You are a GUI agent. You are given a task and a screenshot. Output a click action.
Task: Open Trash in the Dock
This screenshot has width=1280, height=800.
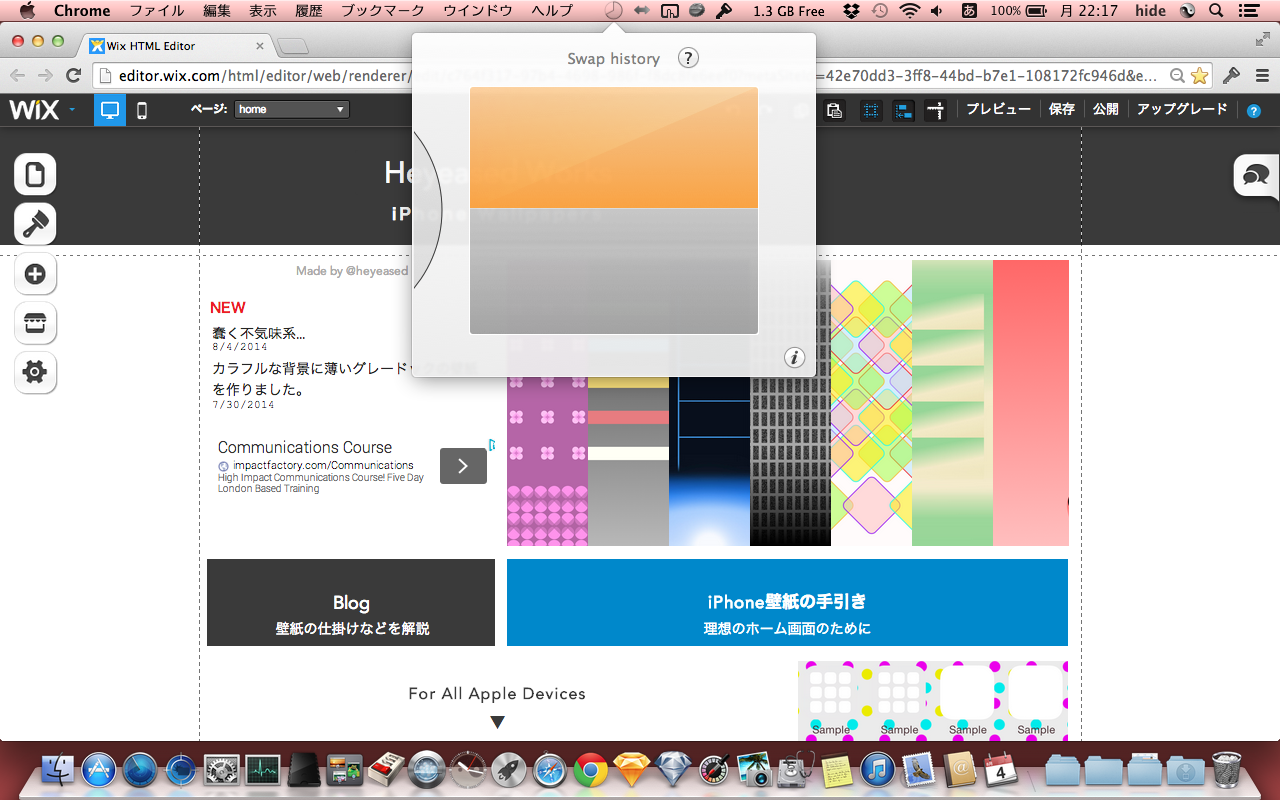pyautogui.click(x=1226, y=770)
